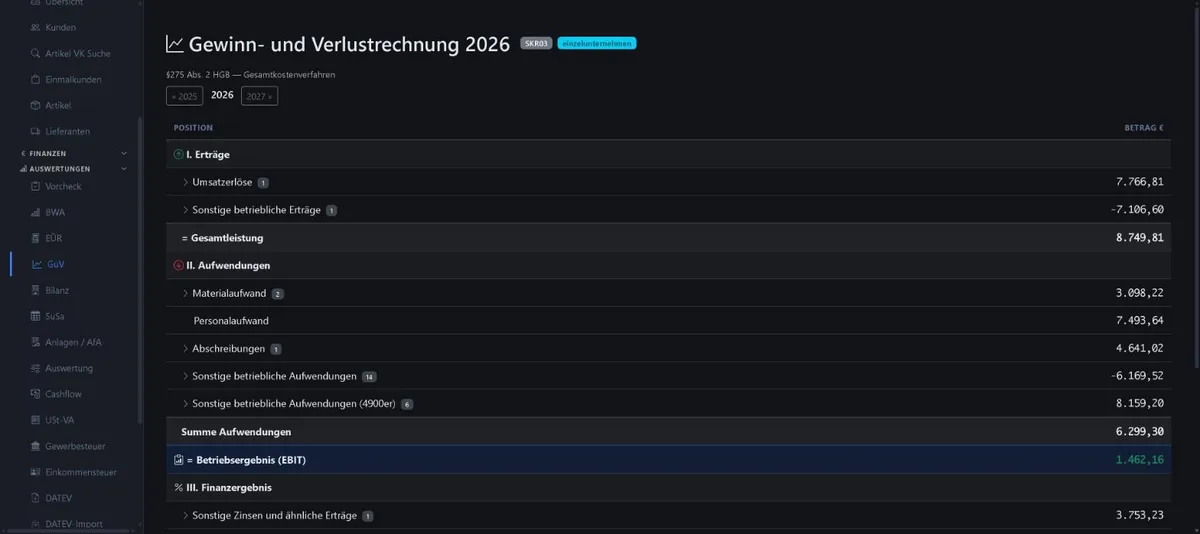The height and width of the screenshot is (534, 1200).
Task: Click the green Erträge arrow icon
Action: (x=178, y=155)
